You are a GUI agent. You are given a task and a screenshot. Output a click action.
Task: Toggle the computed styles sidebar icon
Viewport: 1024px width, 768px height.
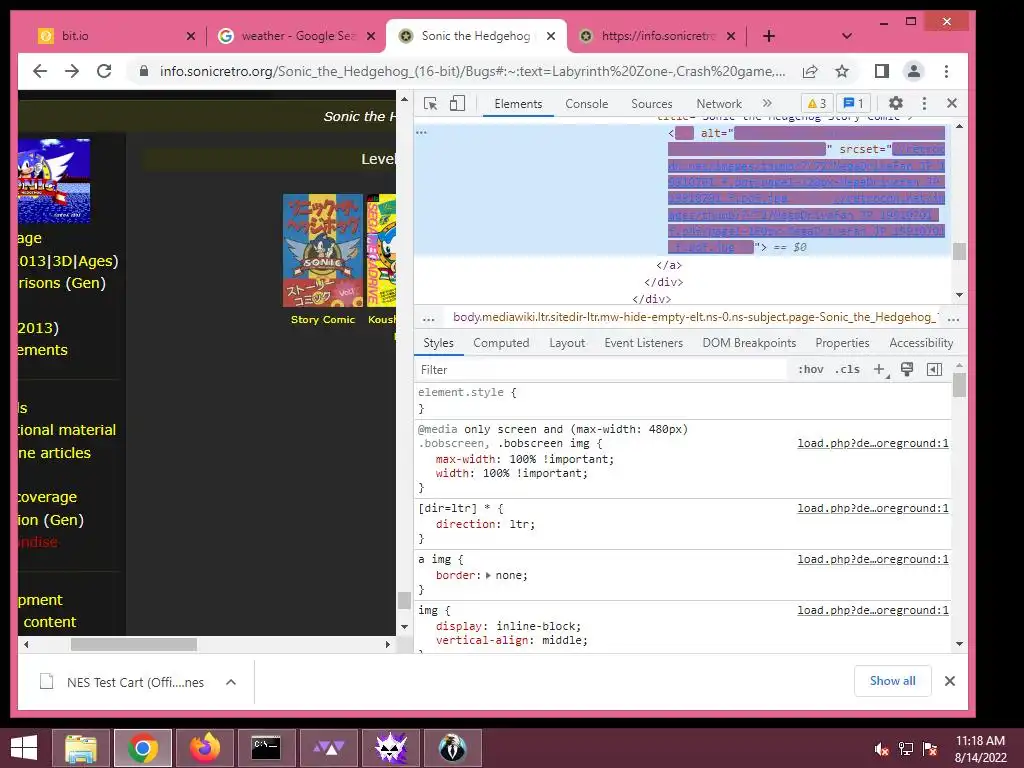[935, 370]
